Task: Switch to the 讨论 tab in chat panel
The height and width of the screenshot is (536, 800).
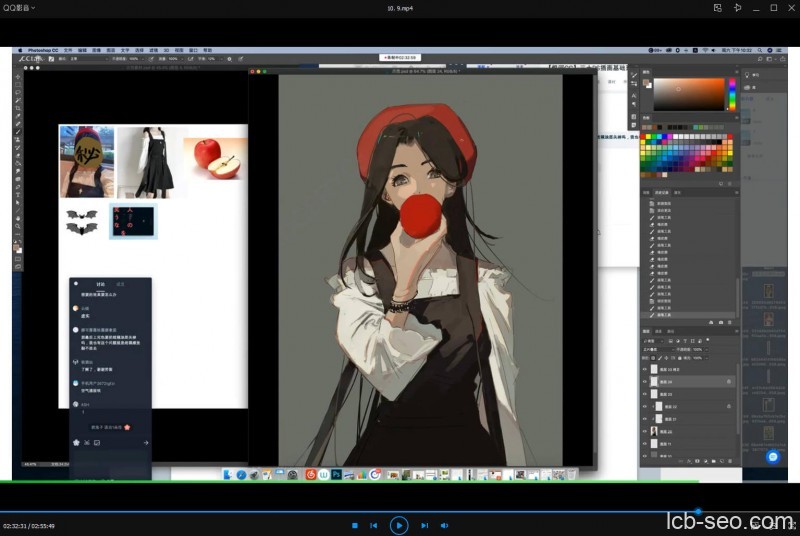Action: tap(101, 284)
